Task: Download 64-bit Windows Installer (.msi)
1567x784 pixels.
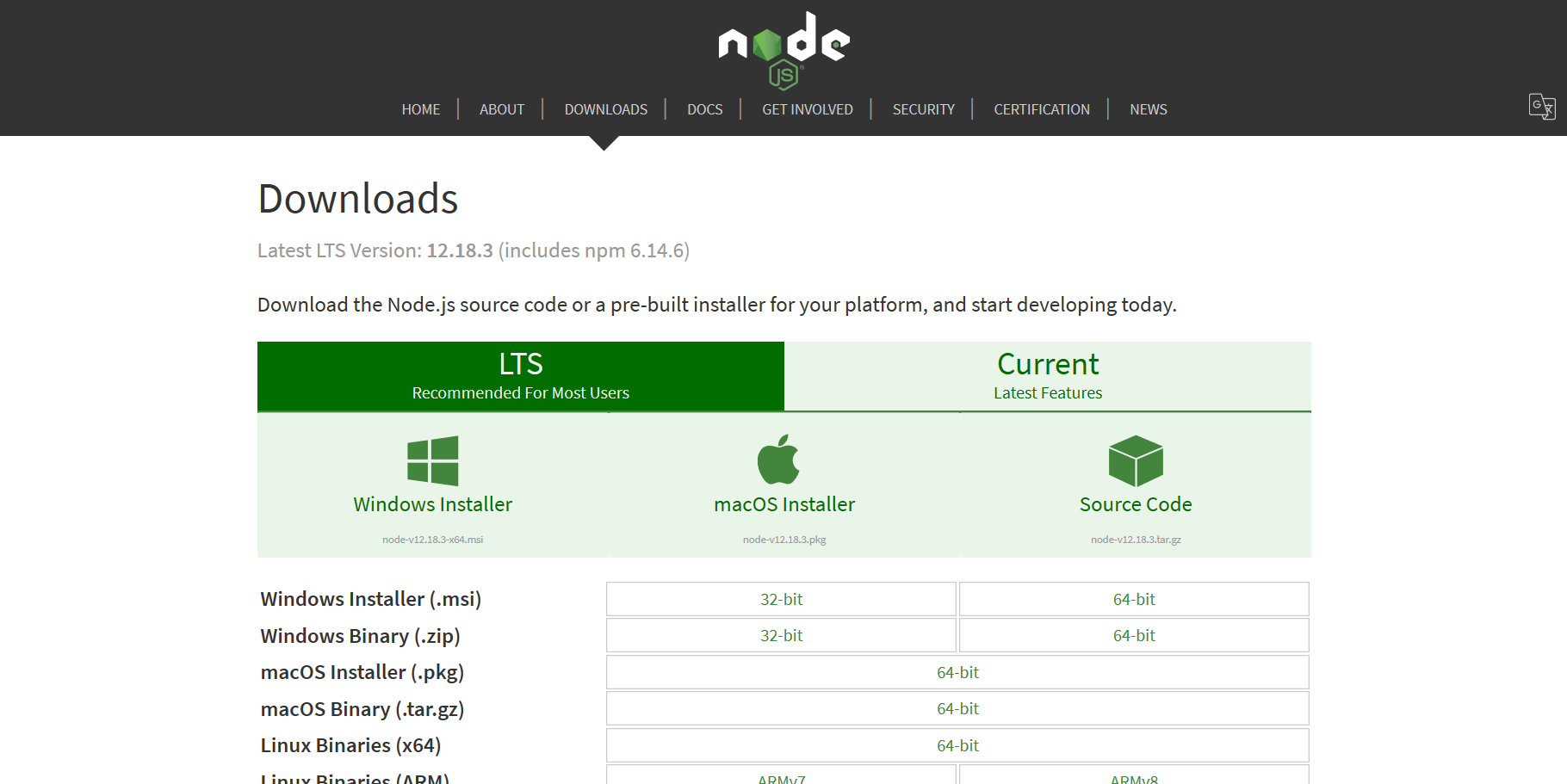Action: pos(1134,599)
